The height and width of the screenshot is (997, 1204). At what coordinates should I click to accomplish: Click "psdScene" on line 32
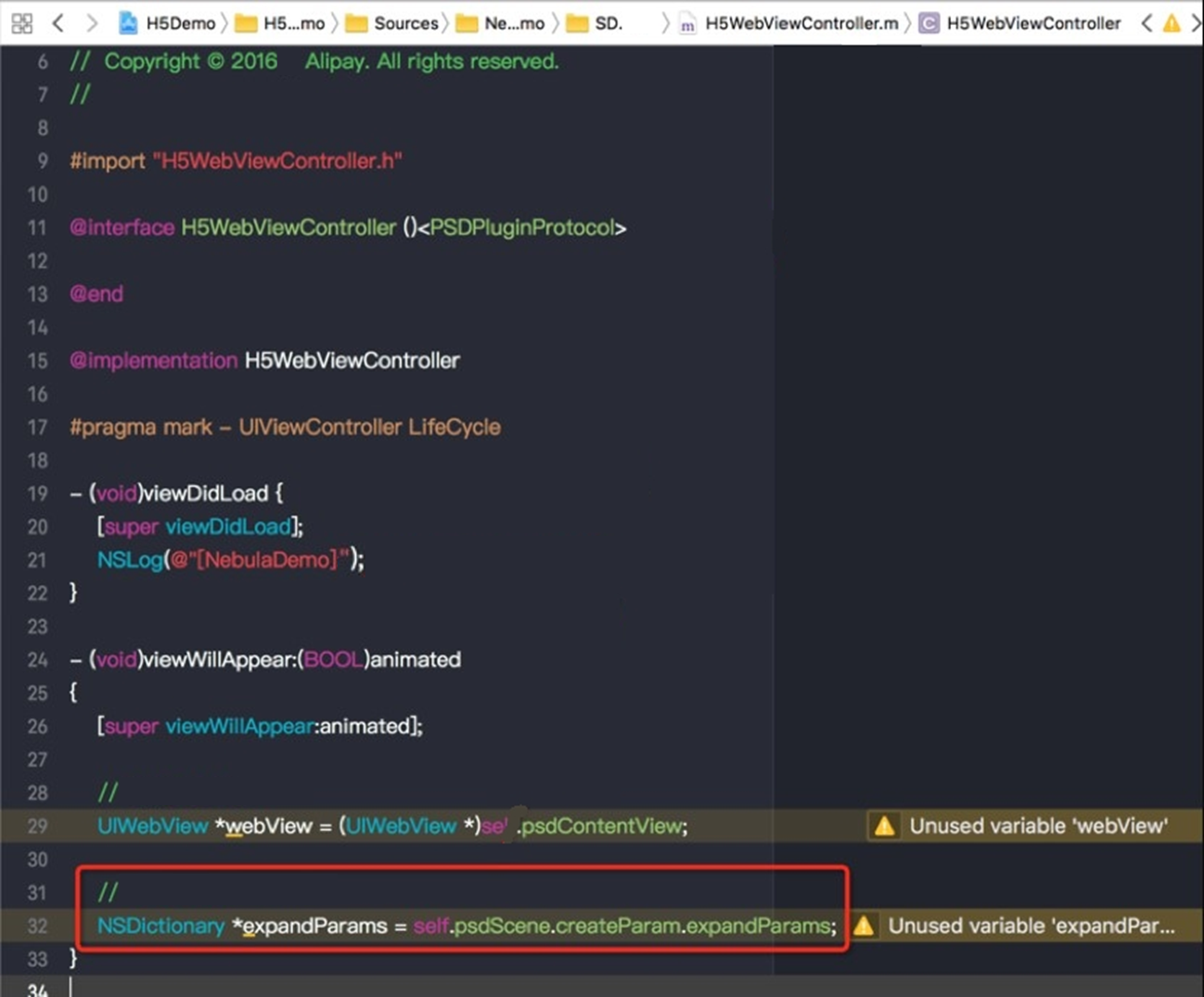pyautogui.click(x=502, y=926)
